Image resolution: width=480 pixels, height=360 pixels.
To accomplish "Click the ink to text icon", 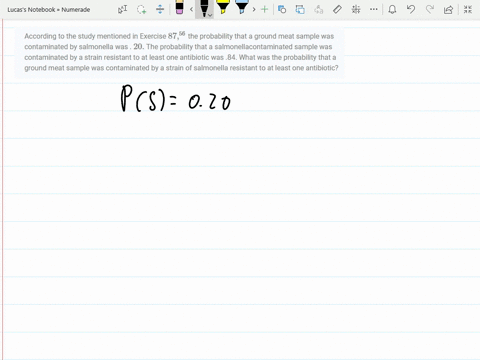I will coord(319,9).
